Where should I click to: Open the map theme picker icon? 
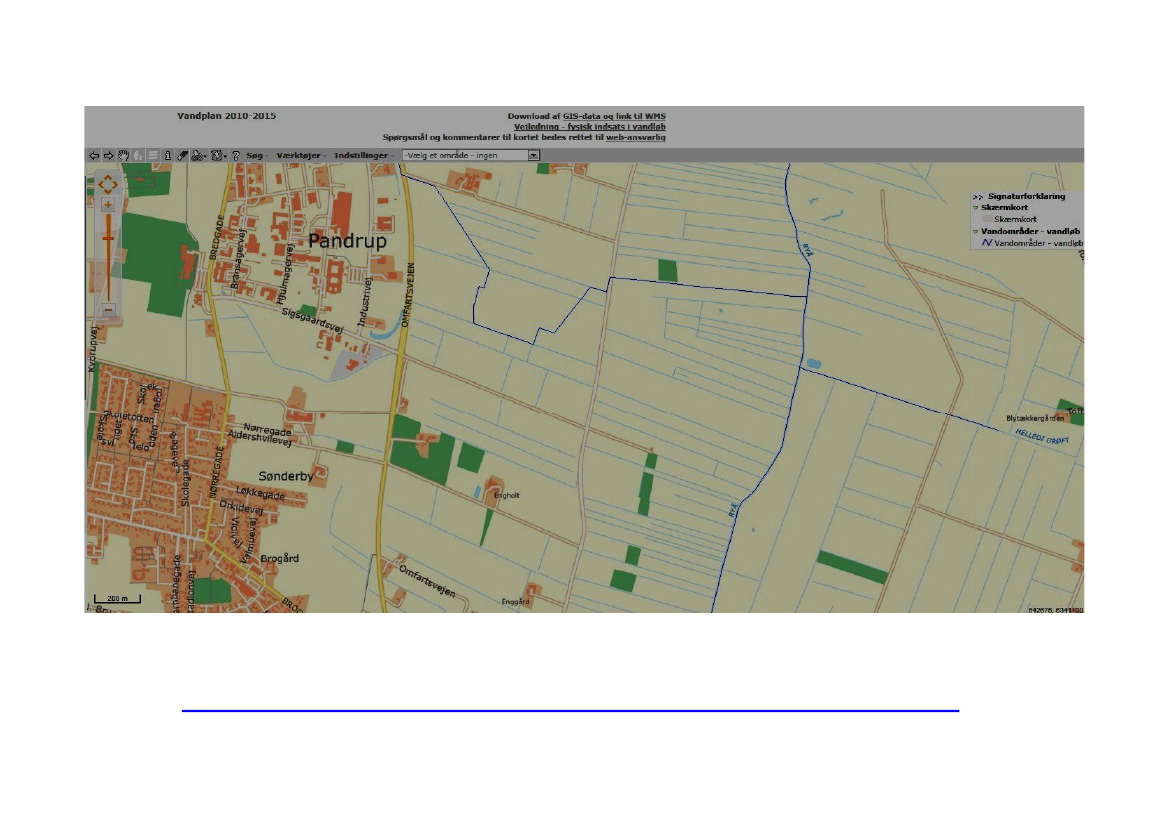216,155
